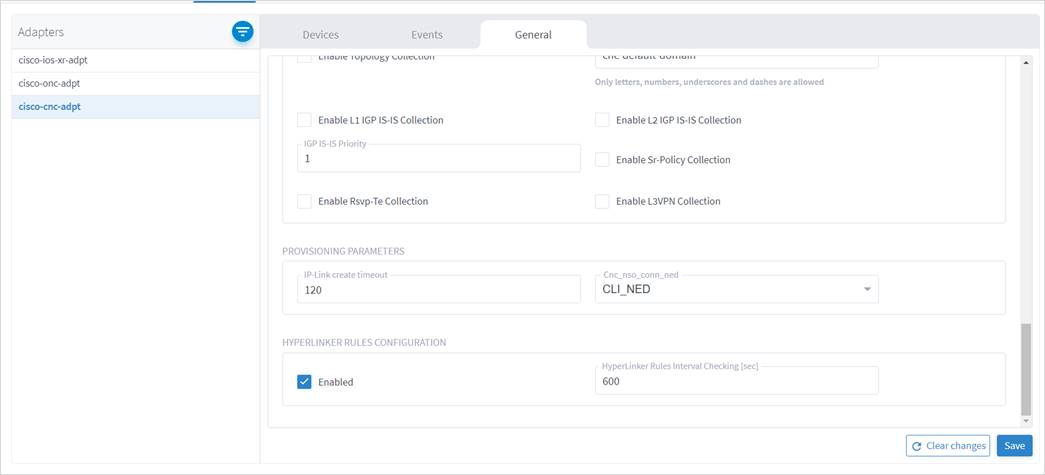This screenshot has height=475, width=1045.
Task: Select the cisco-ios-xr-adpt adapter
Action: coord(135,60)
